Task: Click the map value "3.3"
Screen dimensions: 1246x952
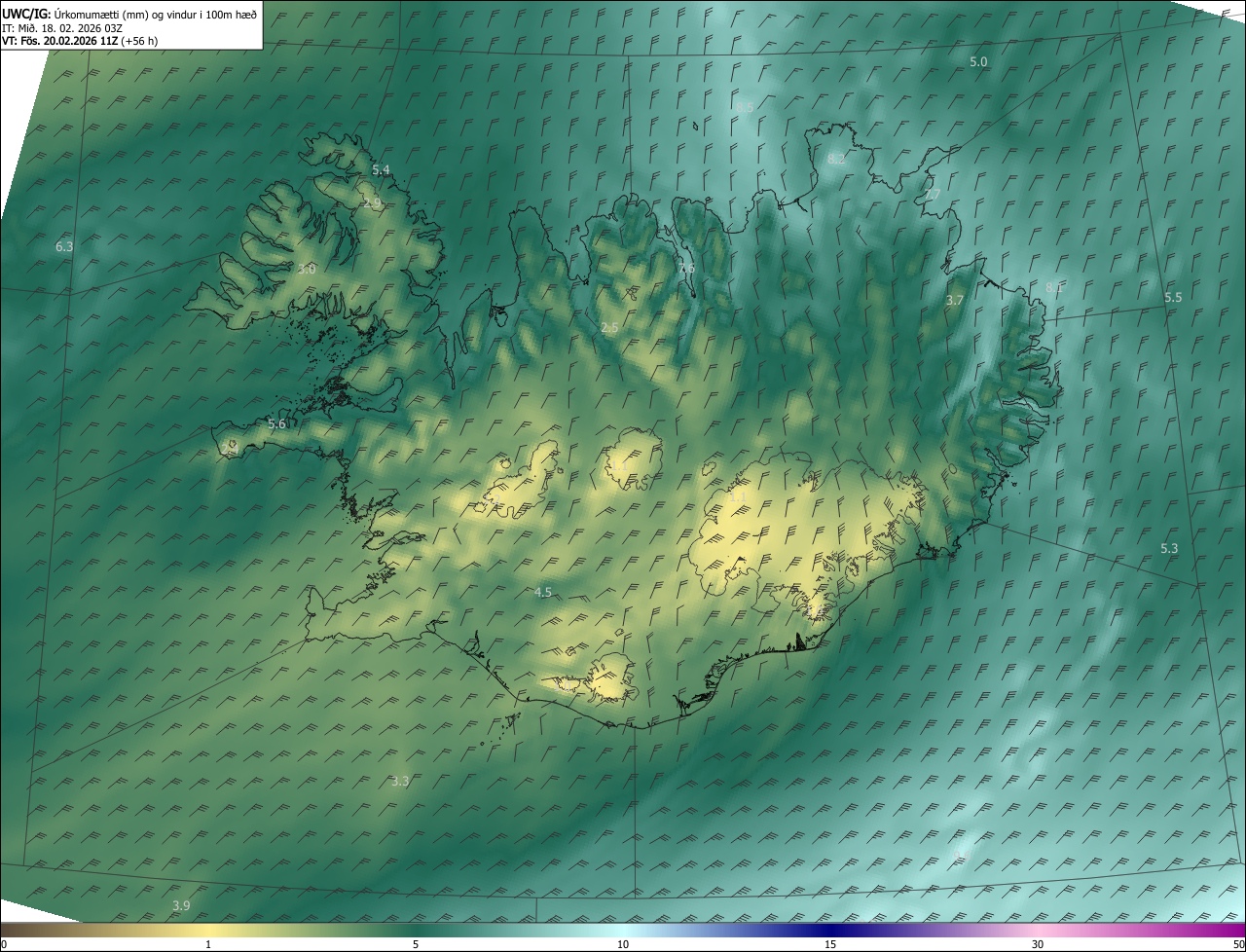Action: (400, 781)
